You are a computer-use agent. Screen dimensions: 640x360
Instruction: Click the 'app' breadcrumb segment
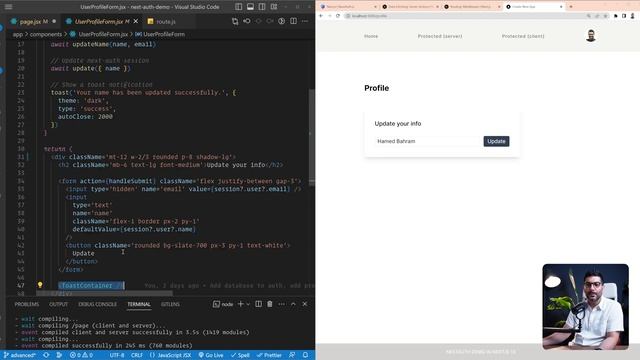click(x=18, y=34)
